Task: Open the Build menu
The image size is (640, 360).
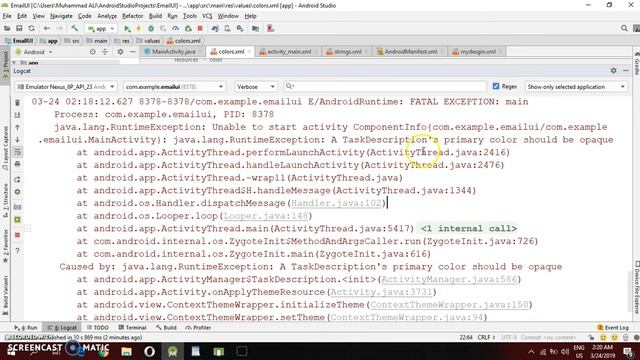Action: pos(155,16)
